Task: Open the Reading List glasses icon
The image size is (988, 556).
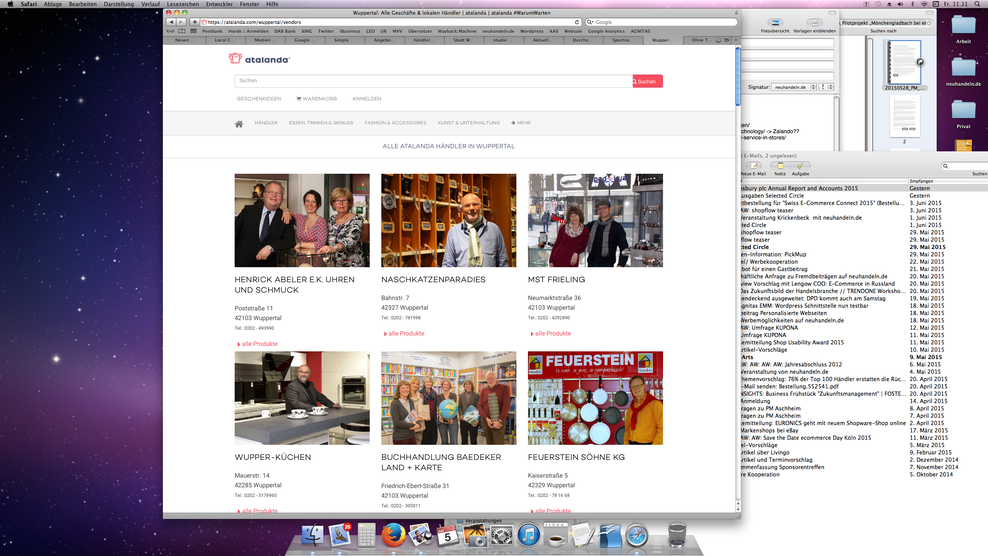Action: click(170, 31)
